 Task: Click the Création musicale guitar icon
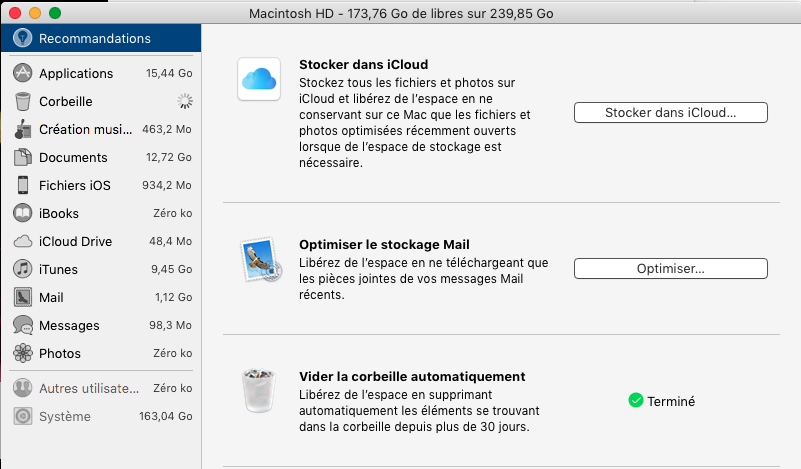(22, 129)
